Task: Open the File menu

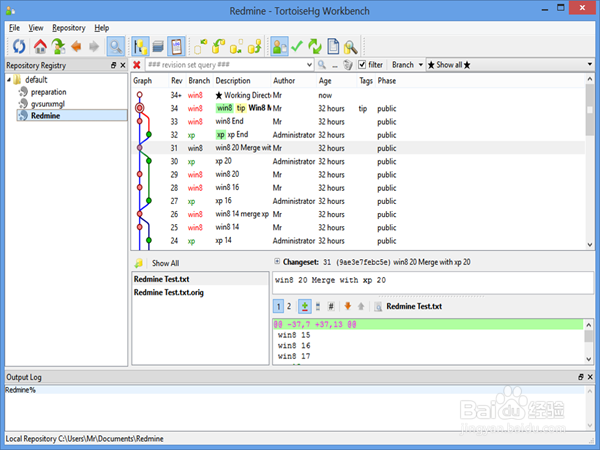Action: click(14, 28)
